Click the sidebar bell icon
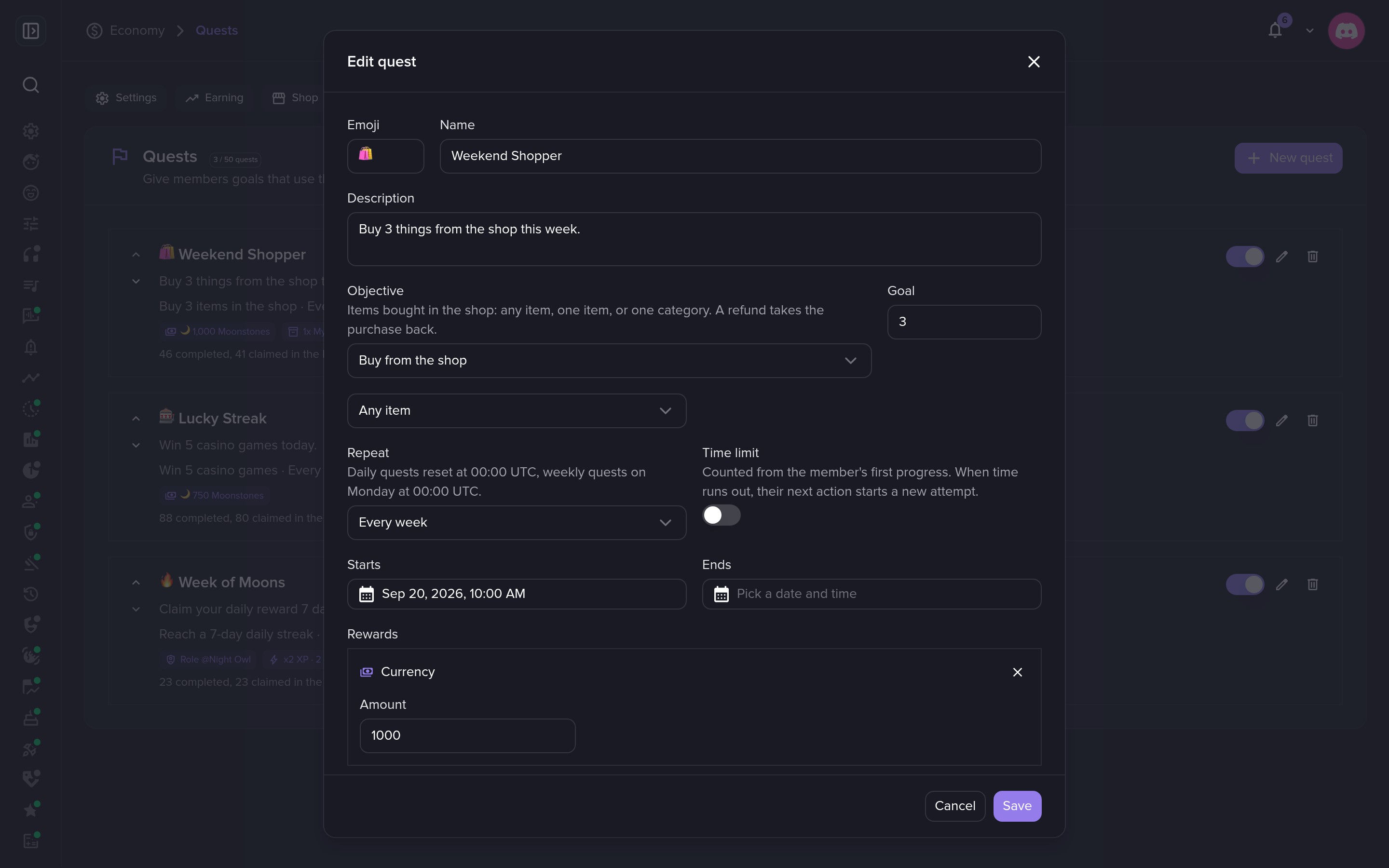 pos(31,347)
